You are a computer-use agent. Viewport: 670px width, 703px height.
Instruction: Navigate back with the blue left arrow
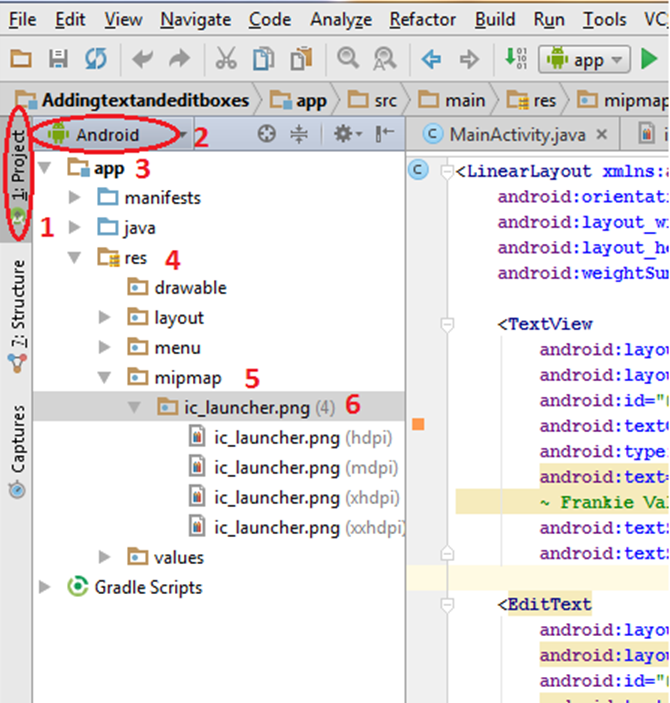431,59
